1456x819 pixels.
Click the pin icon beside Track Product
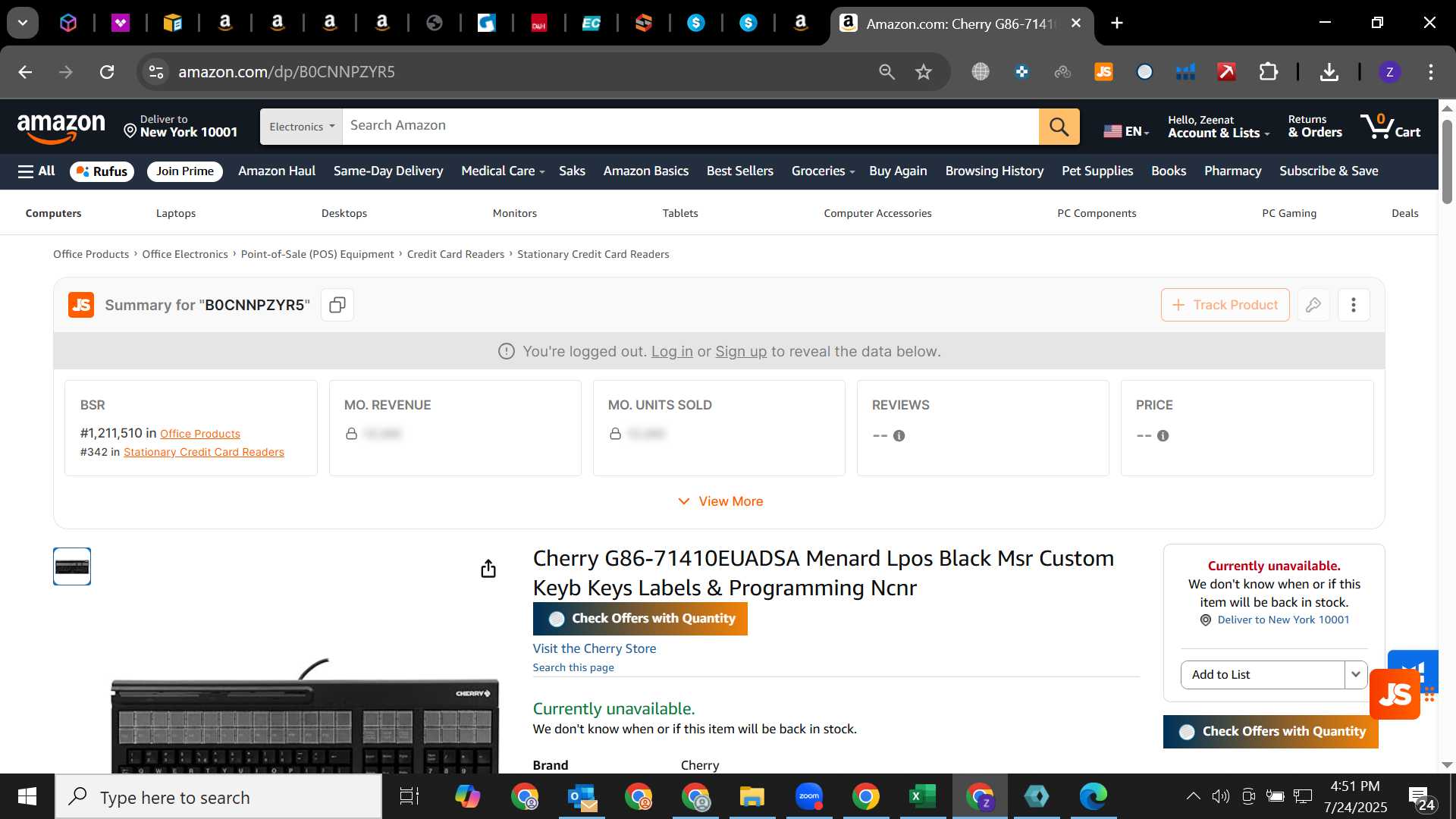(x=1313, y=305)
